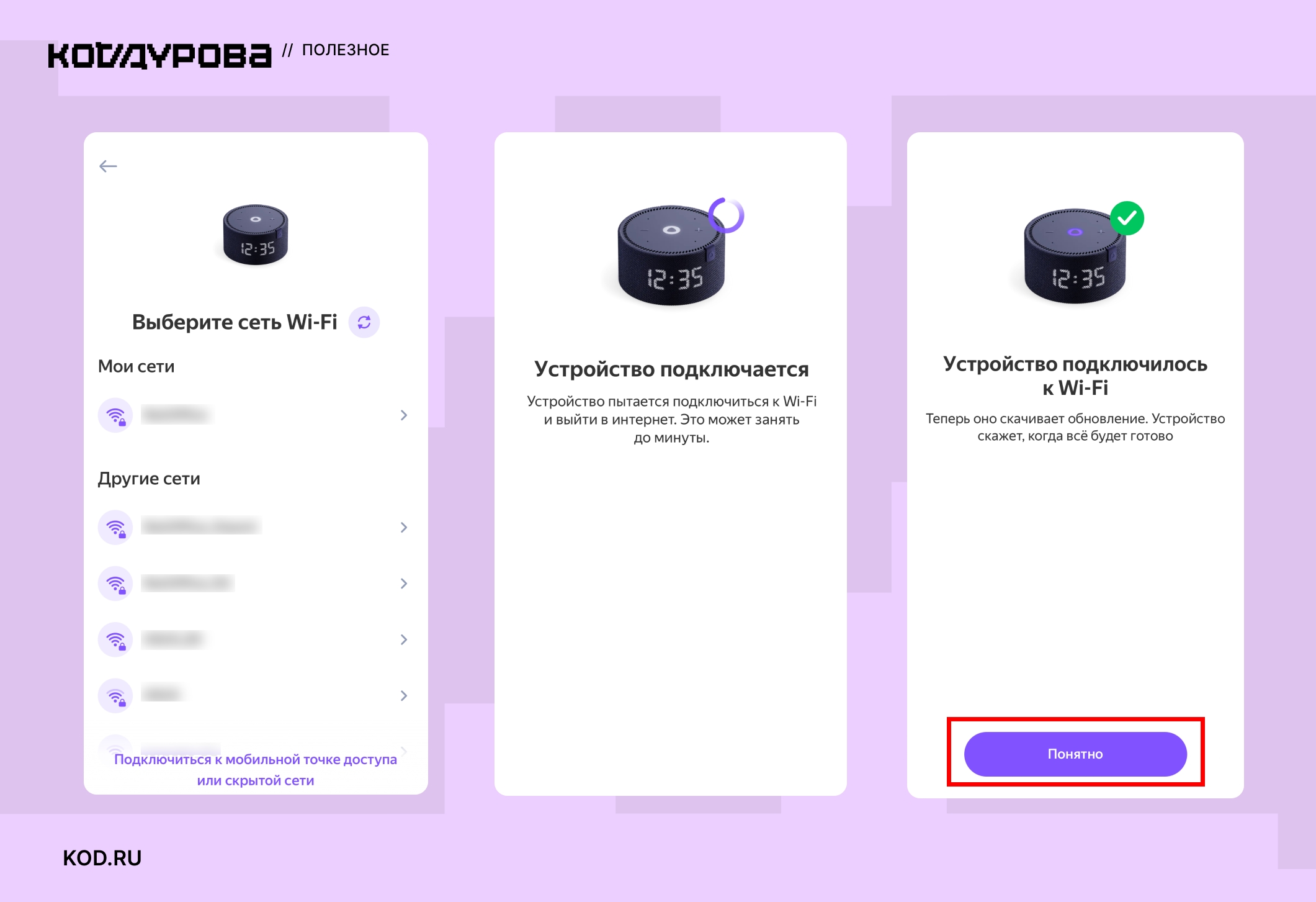
Task: Open the third Другие сети network chevron
Action: tap(404, 639)
